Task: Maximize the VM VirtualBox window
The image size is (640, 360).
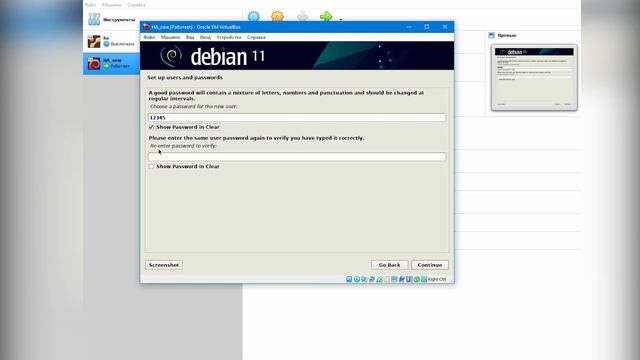Action: (x=427, y=27)
